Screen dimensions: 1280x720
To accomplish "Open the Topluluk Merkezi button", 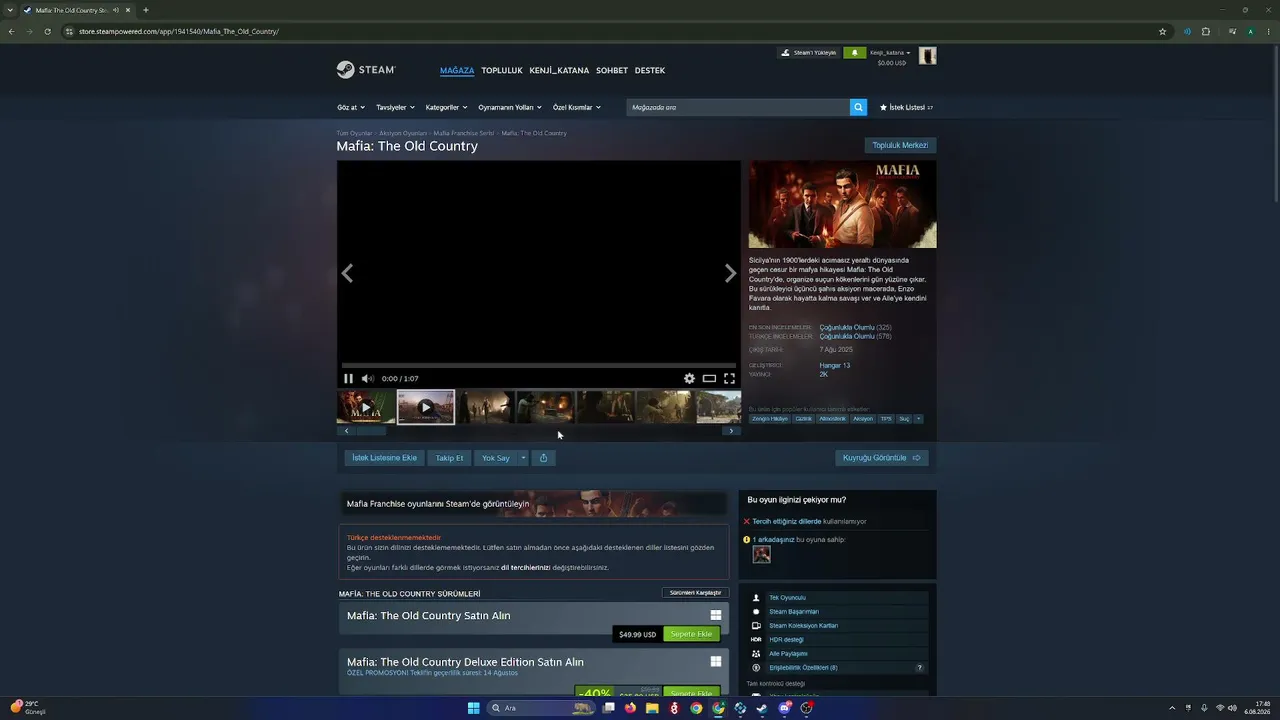I will click(900, 145).
